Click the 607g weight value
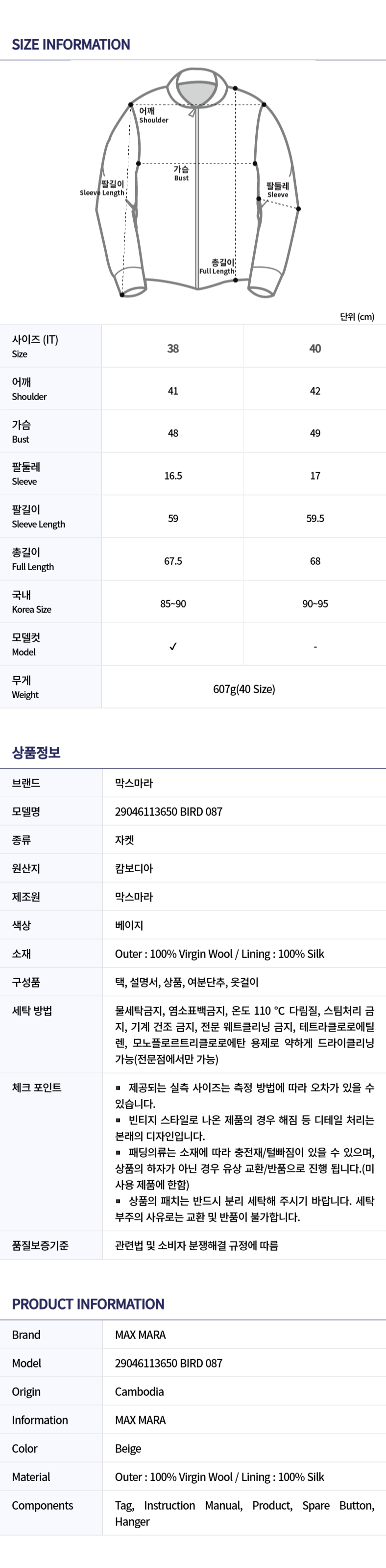The height and width of the screenshot is (1568, 386). coord(244,689)
